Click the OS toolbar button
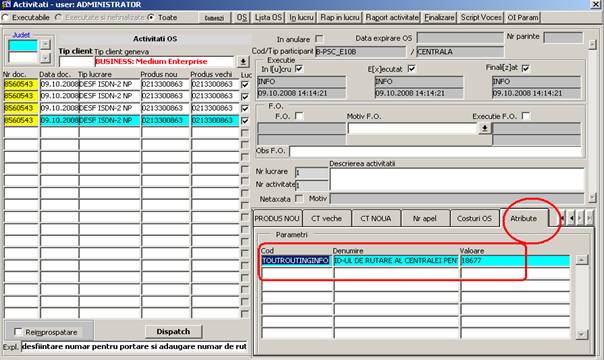The image size is (604, 360). click(x=242, y=18)
